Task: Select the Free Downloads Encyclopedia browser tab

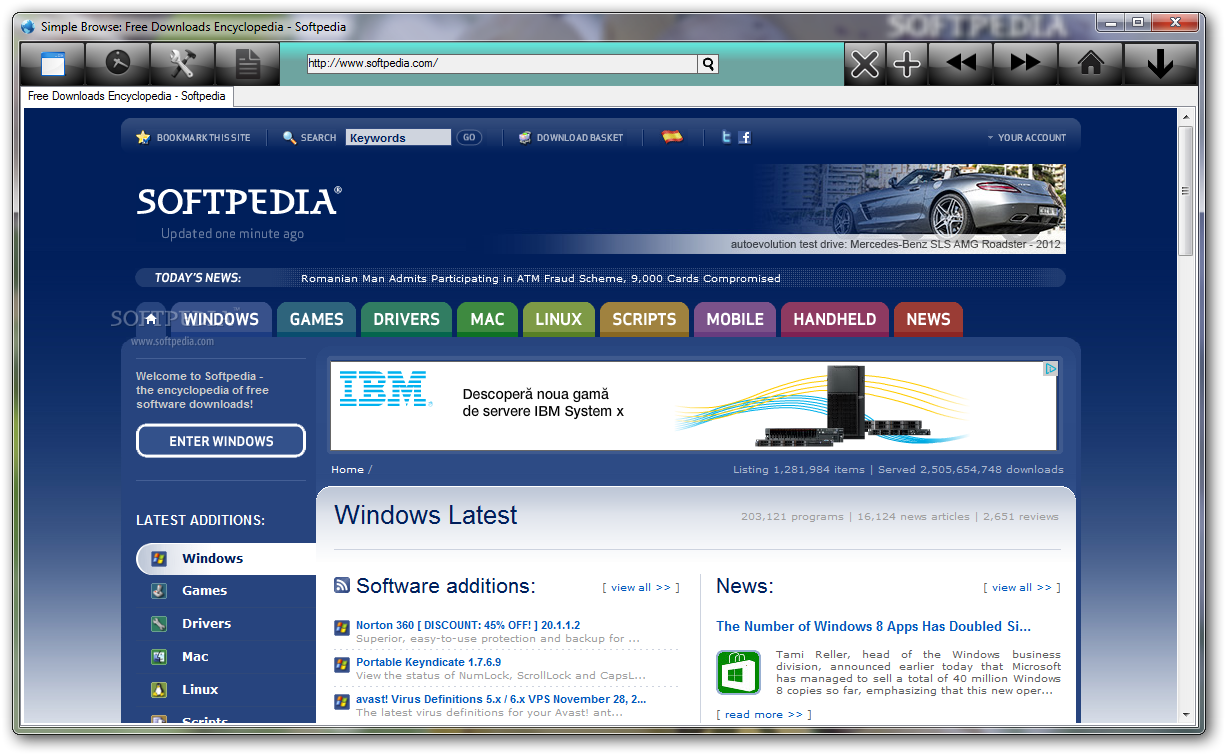Action: (127, 97)
